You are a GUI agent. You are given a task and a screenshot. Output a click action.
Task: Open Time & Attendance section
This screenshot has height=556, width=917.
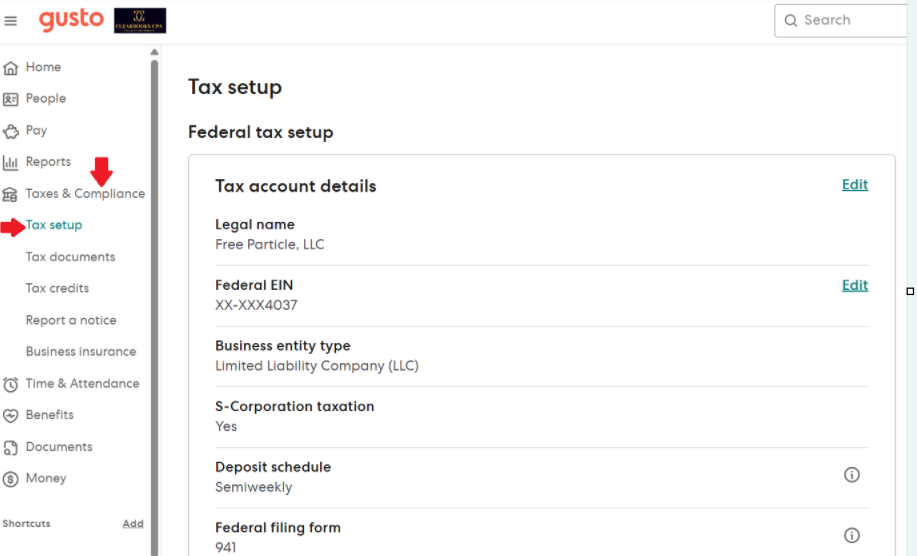point(82,383)
